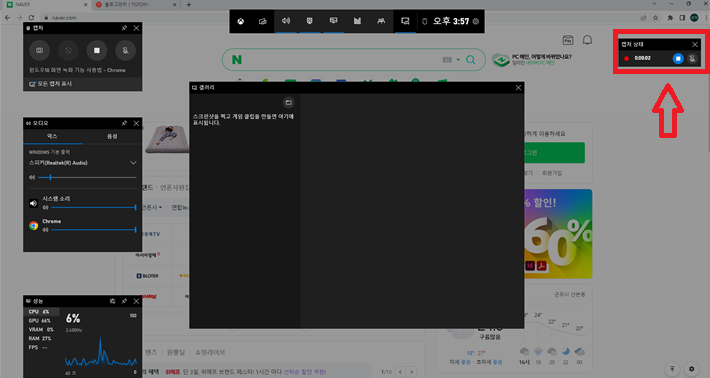
Task: Open the 네이버 PC 메인 link
Action: pyautogui.click(x=540, y=63)
